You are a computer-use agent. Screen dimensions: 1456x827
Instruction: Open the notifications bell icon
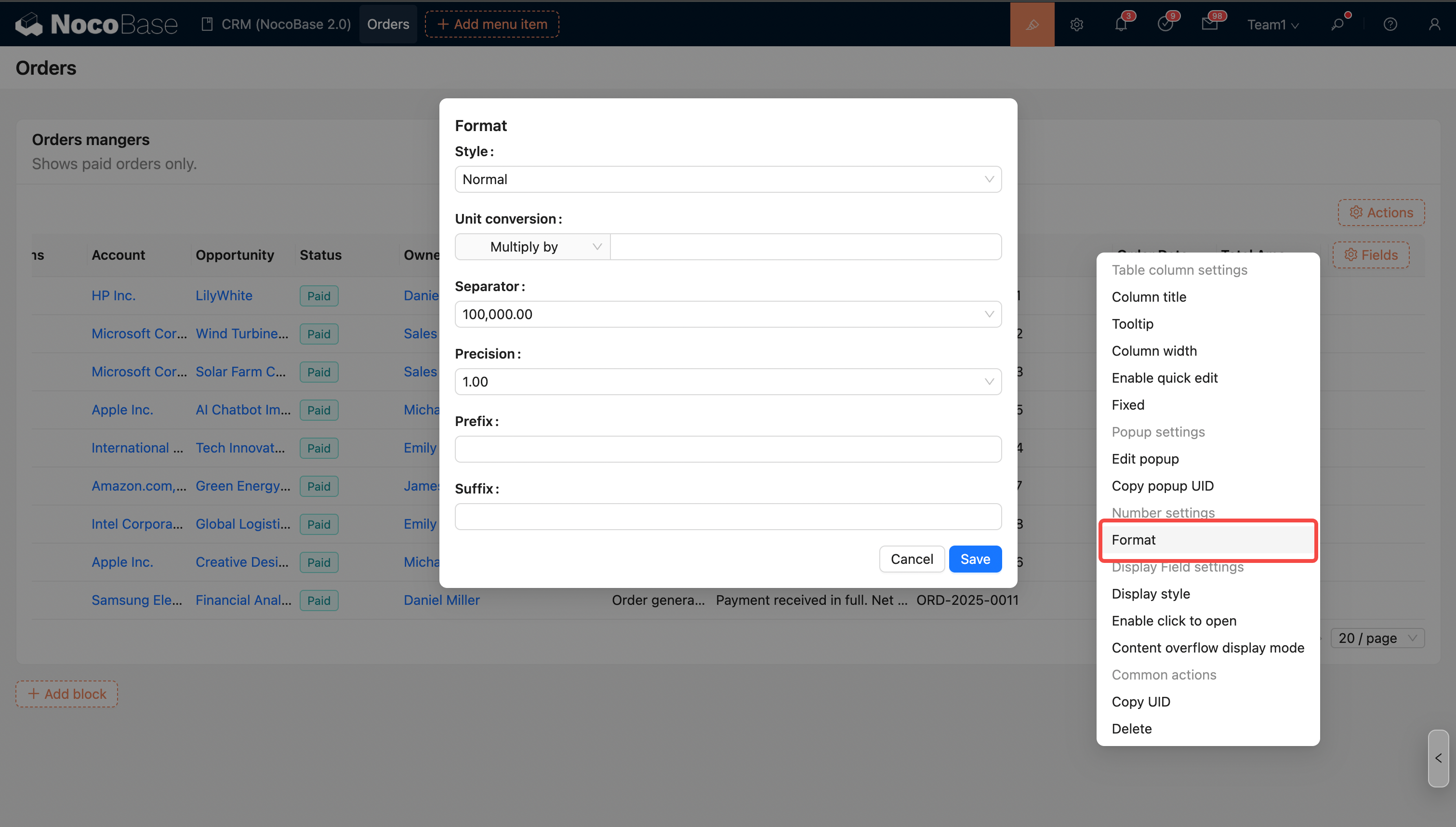coord(1121,25)
